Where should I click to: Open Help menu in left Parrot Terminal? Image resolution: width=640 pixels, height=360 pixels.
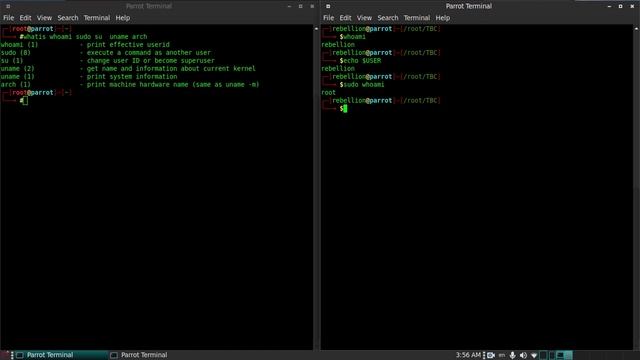(x=122, y=18)
